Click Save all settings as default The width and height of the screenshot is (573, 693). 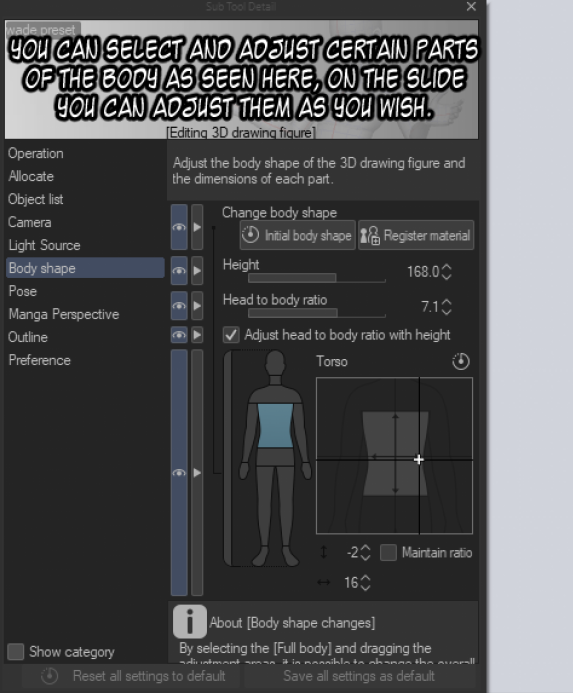click(x=359, y=676)
